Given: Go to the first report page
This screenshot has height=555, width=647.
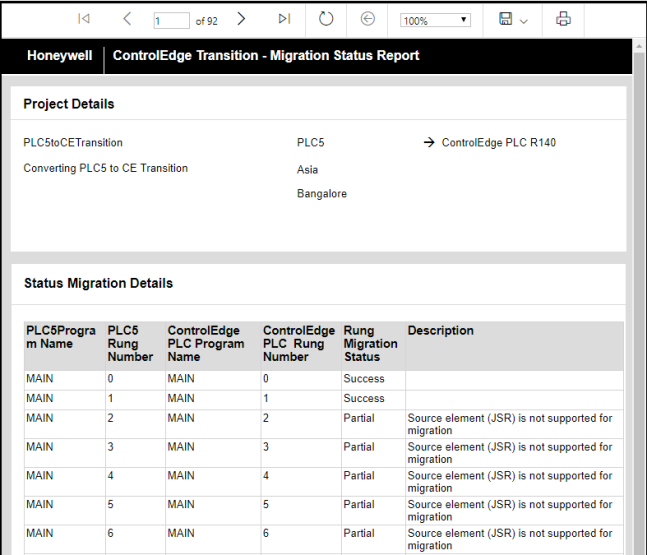Looking at the screenshot, I should coord(84,19).
